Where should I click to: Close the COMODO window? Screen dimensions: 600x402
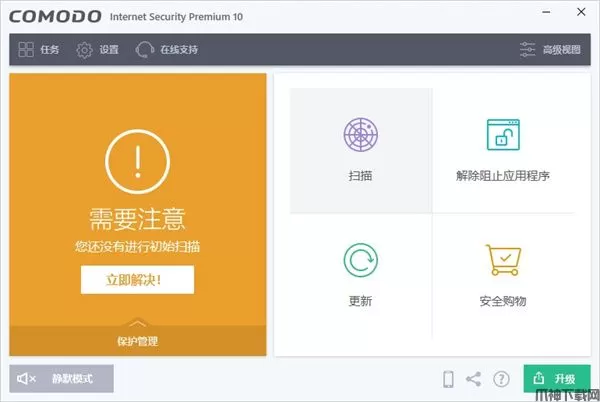pos(581,12)
